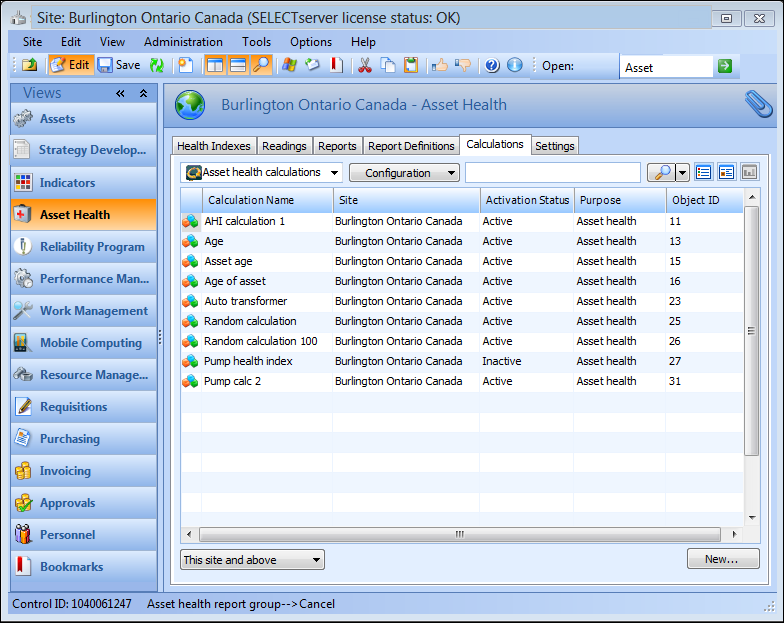
Task: Open the Asset health calculations dropdown
Action: tap(262, 172)
